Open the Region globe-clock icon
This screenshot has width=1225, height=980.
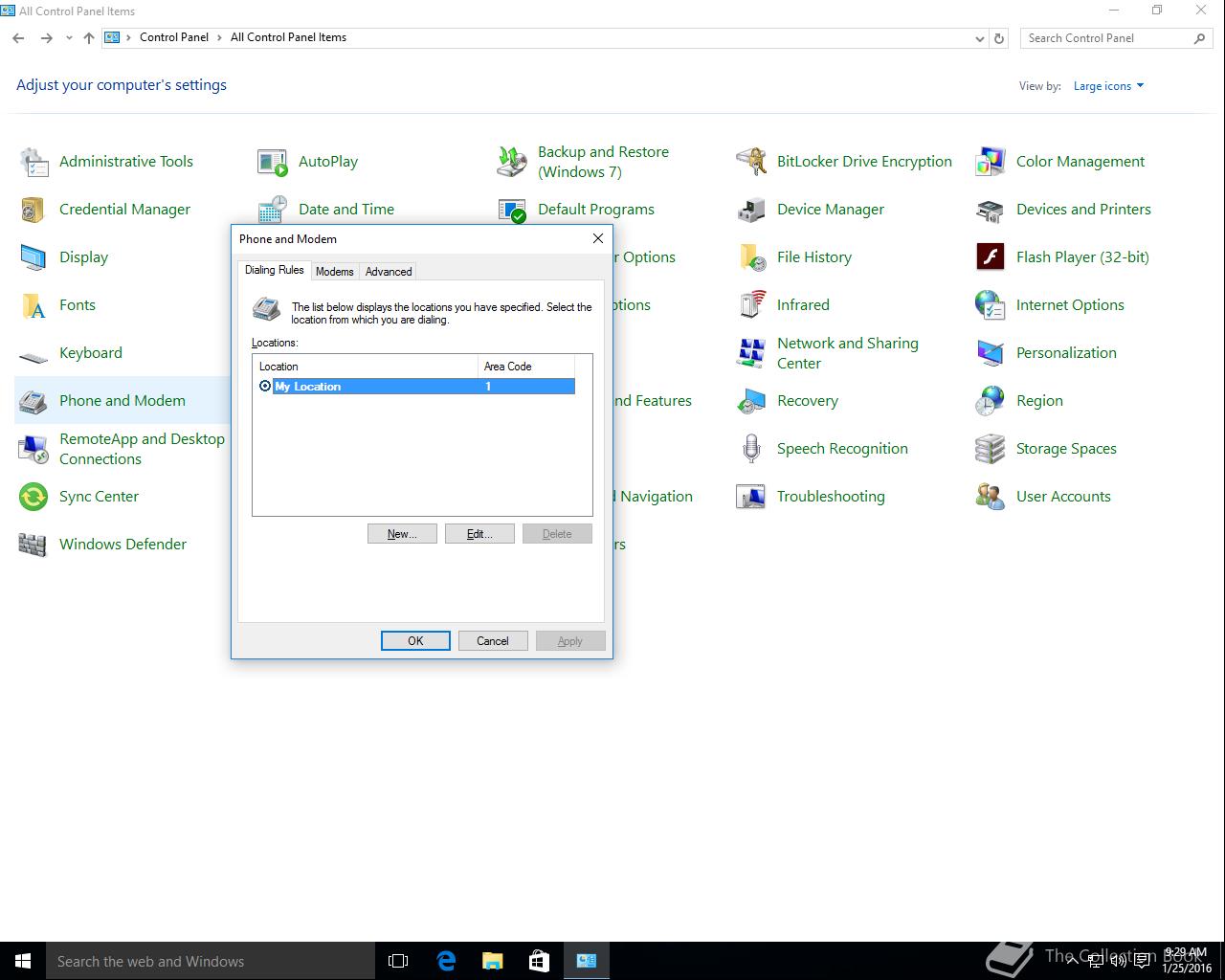[991, 401]
